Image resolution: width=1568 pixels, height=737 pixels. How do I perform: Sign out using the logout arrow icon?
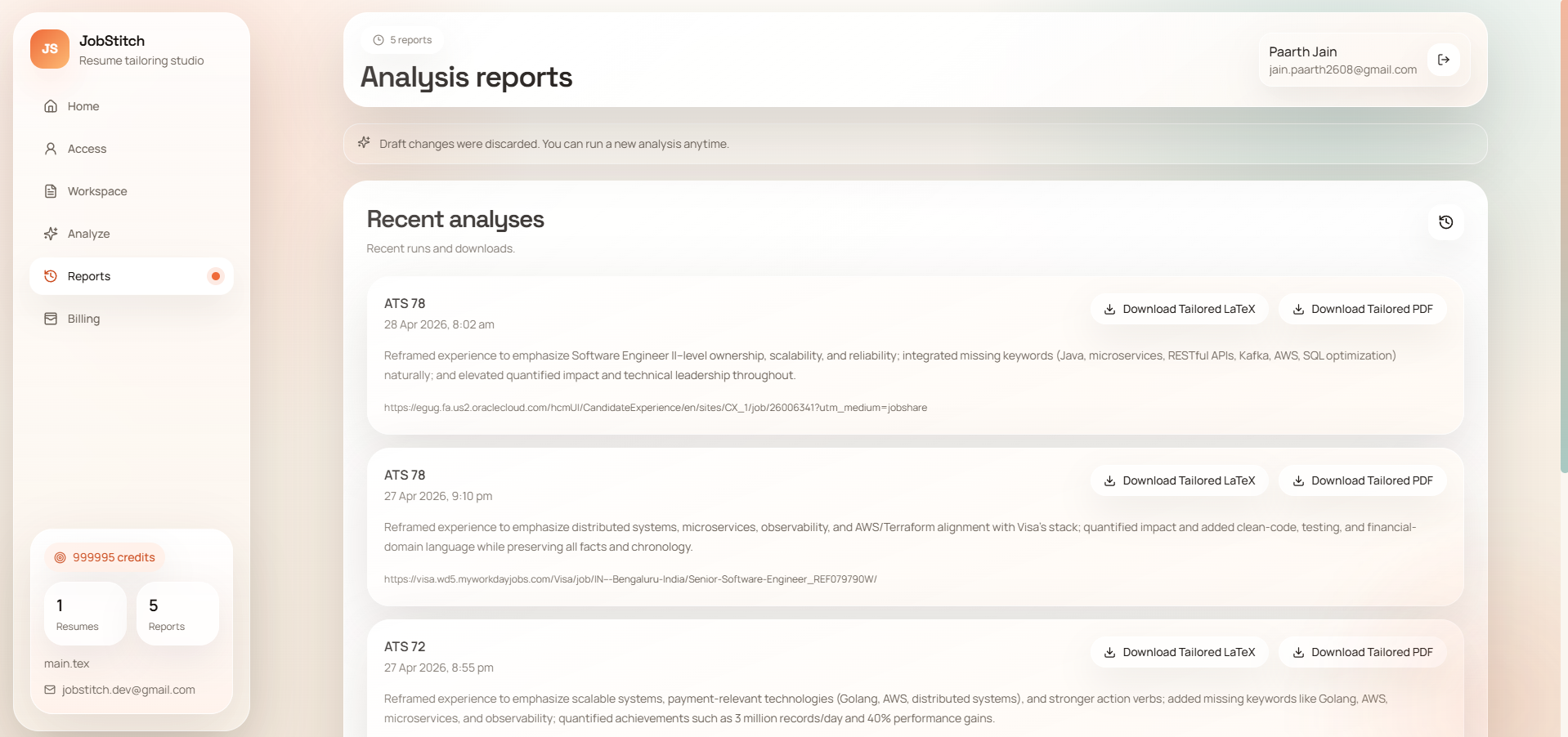coord(1444,60)
